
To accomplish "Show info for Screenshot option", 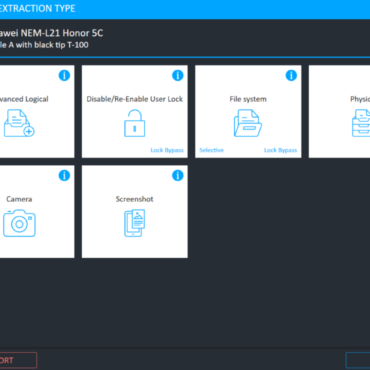I will 178,175.
